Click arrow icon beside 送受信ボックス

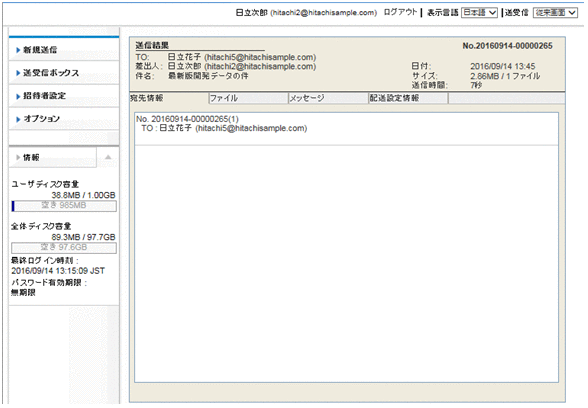(18, 73)
